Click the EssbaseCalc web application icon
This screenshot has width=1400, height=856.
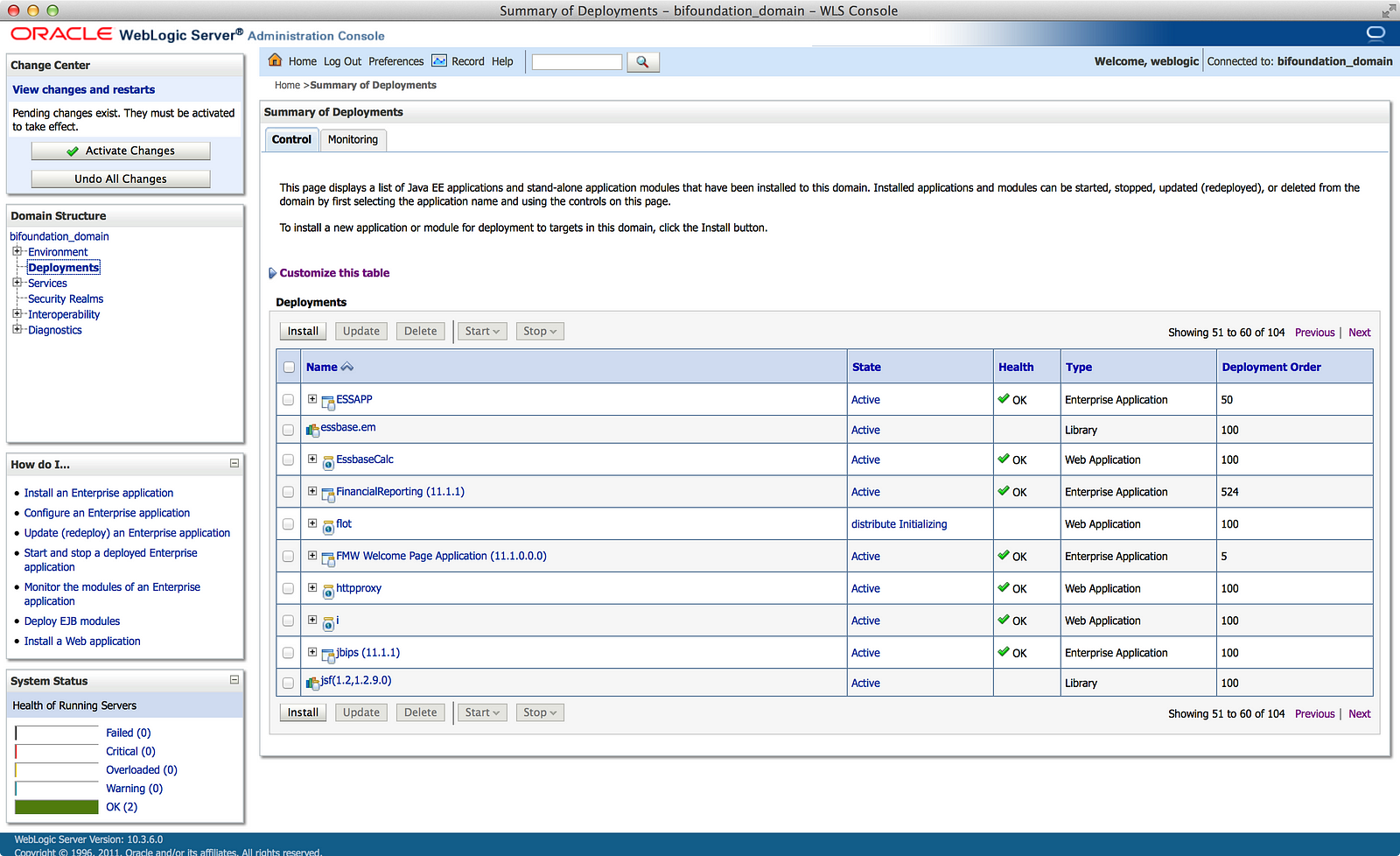click(x=328, y=462)
